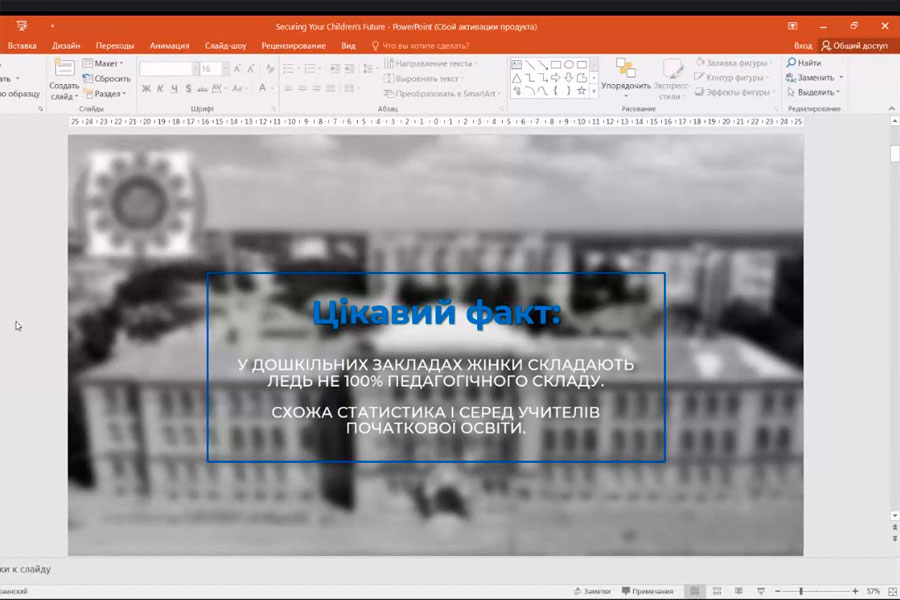
Task: Show the Заметки notes pane
Action: 592,591
